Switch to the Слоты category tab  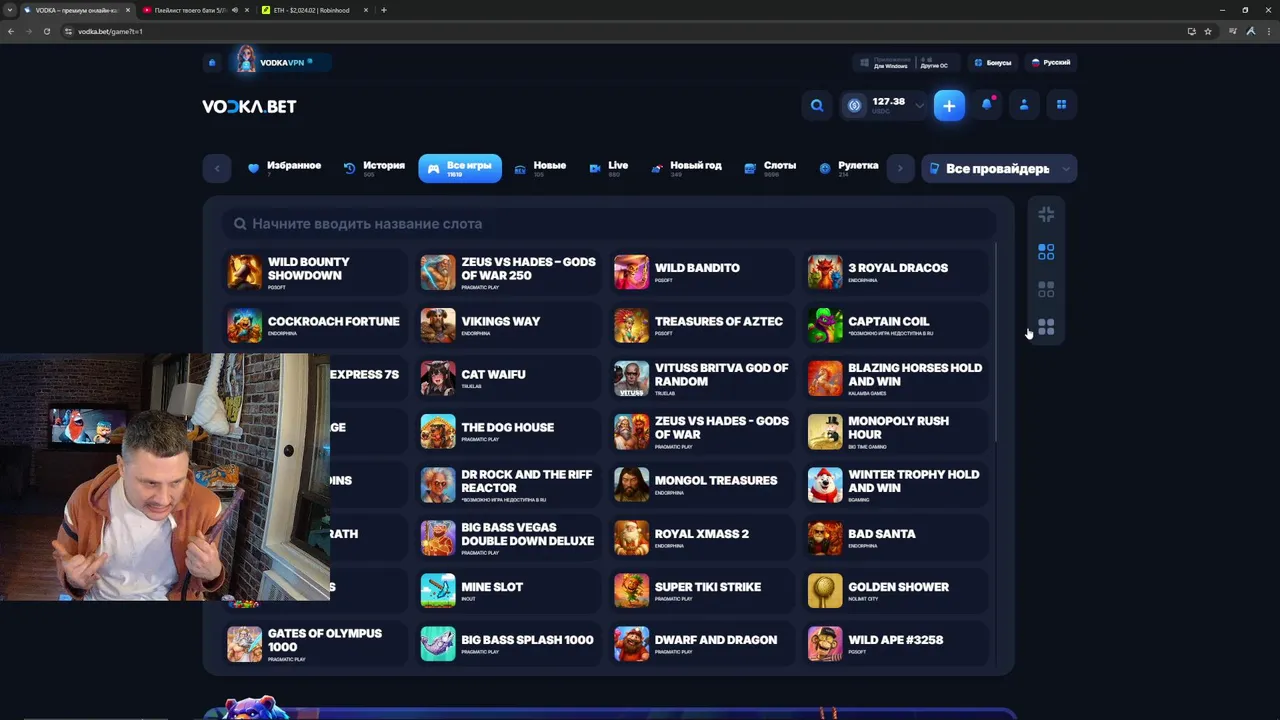coord(770,168)
